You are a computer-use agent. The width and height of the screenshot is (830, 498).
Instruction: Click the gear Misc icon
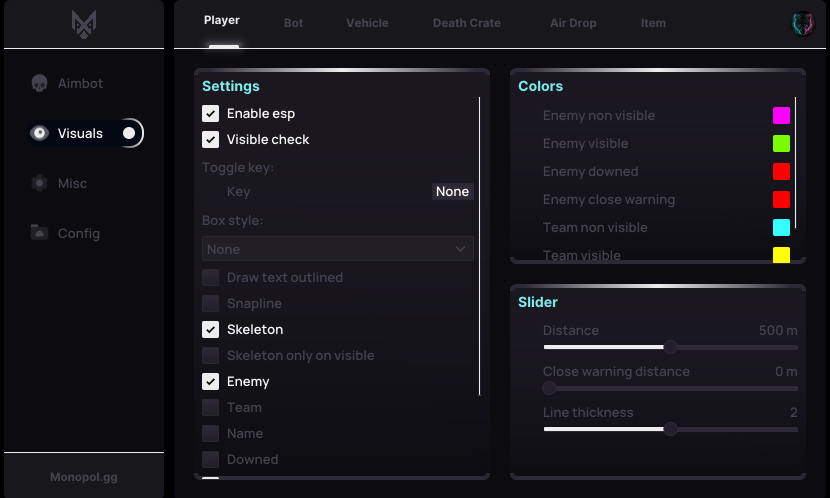39,183
